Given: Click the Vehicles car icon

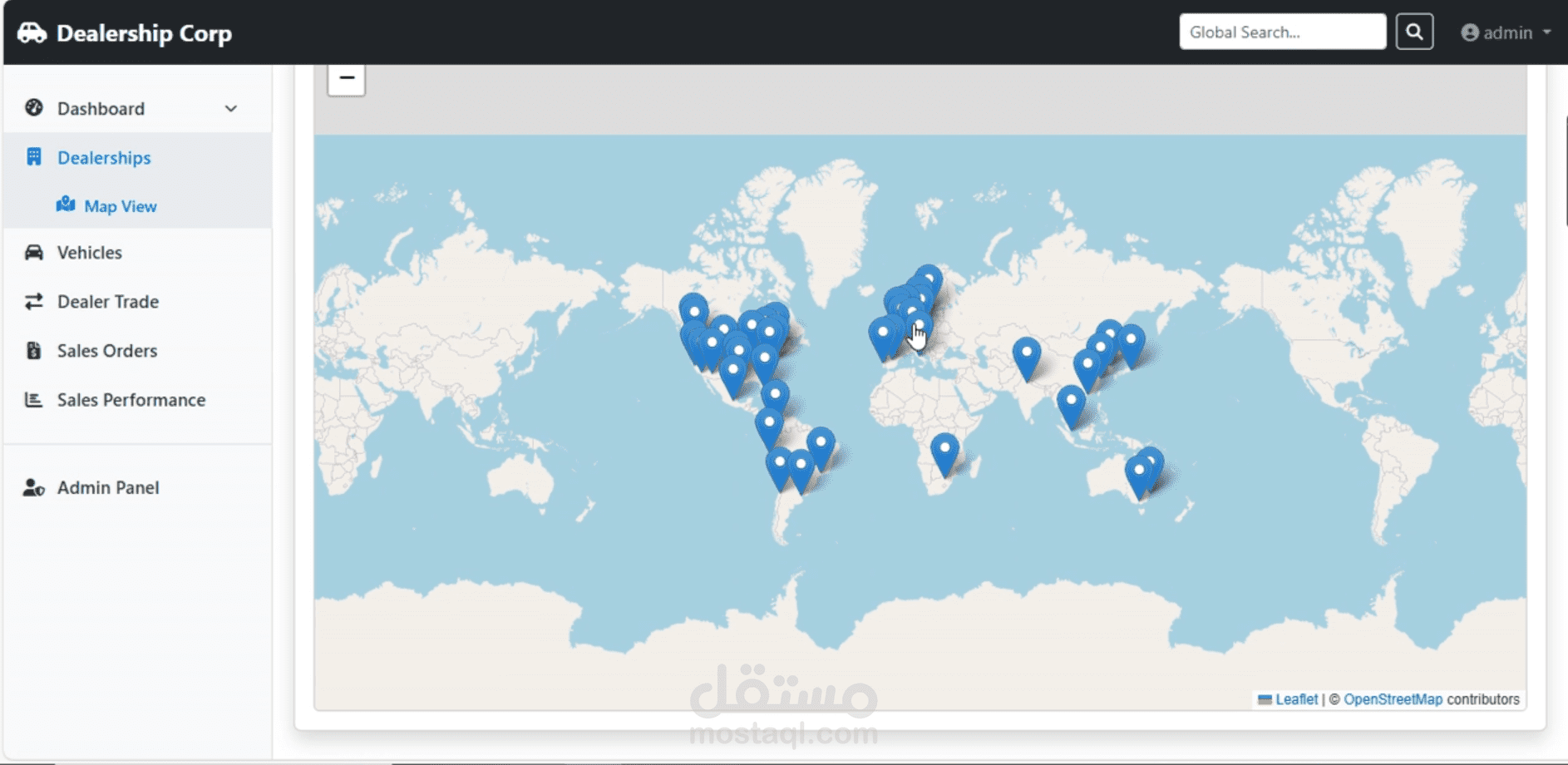Looking at the screenshot, I should coord(34,252).
